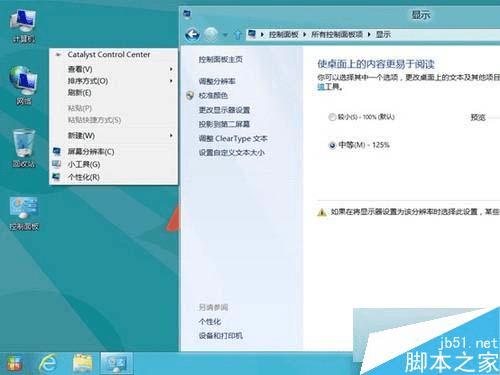Open 控制面板主页 link in sidebar
This screenshot has width=500, height=375.
click(220, 60)
